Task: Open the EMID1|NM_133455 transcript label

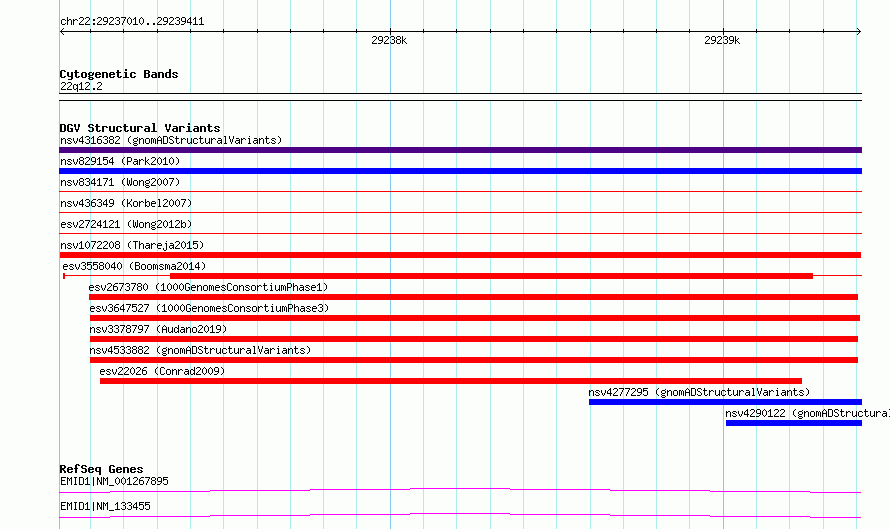Action: [105, 506]
